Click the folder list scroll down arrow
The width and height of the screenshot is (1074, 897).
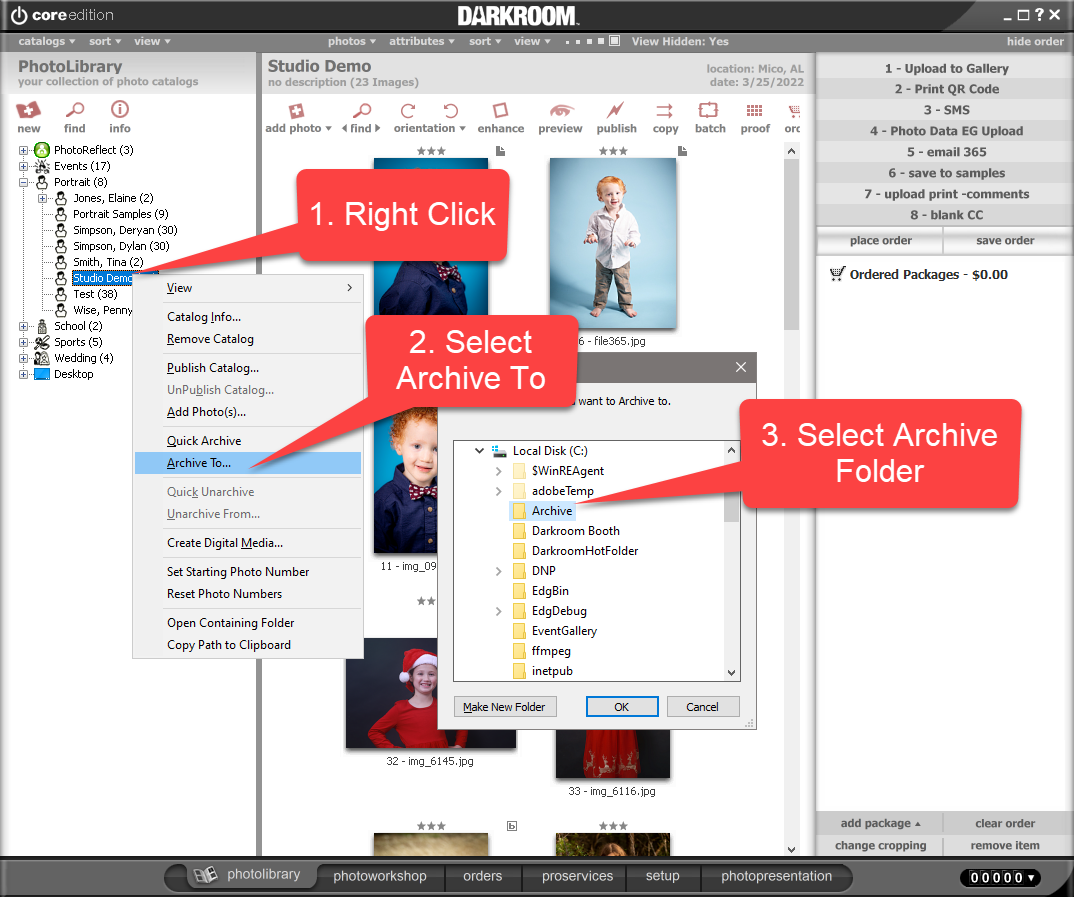click(732, 672)
